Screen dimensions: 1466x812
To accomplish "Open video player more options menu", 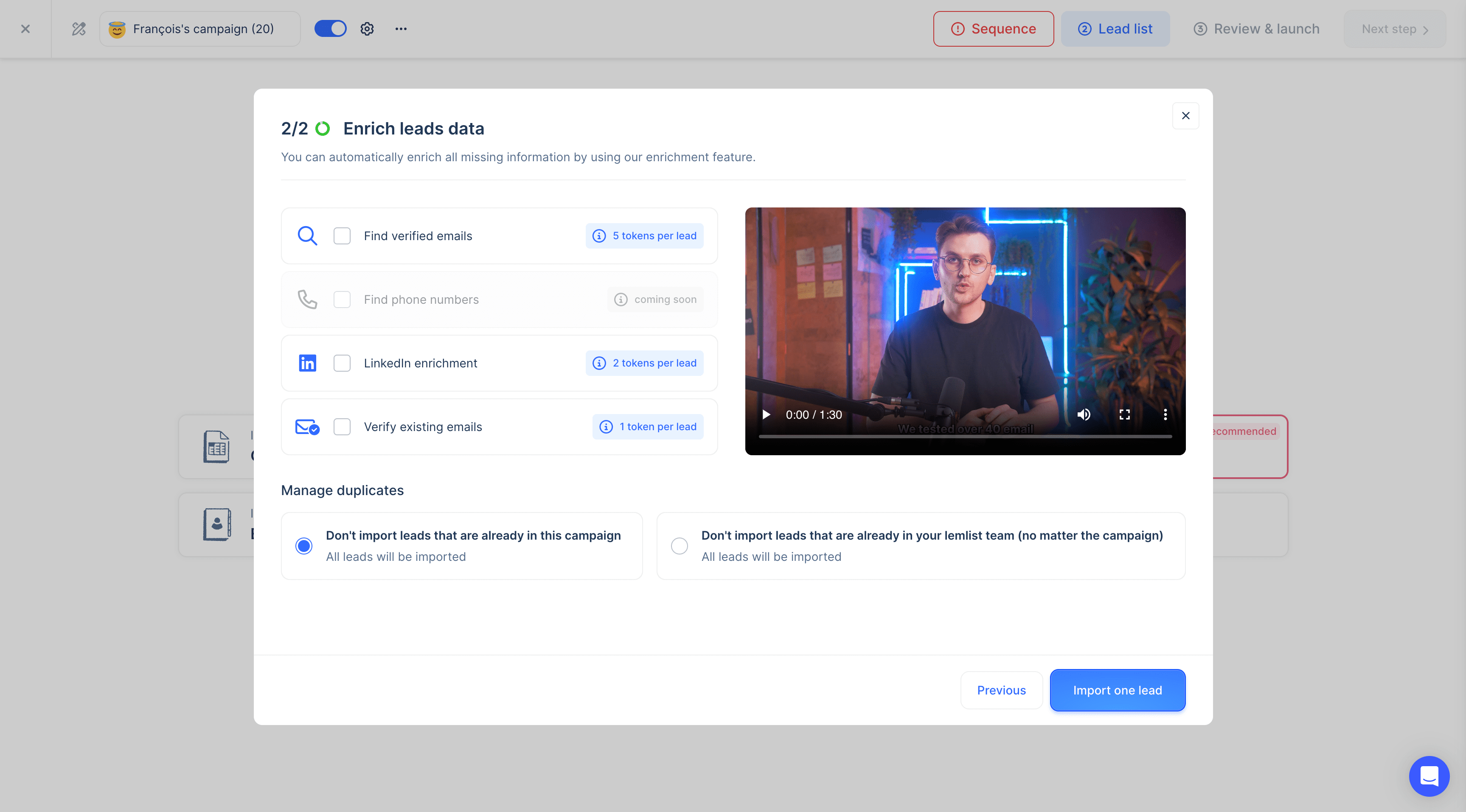I will coord(1165,415).
